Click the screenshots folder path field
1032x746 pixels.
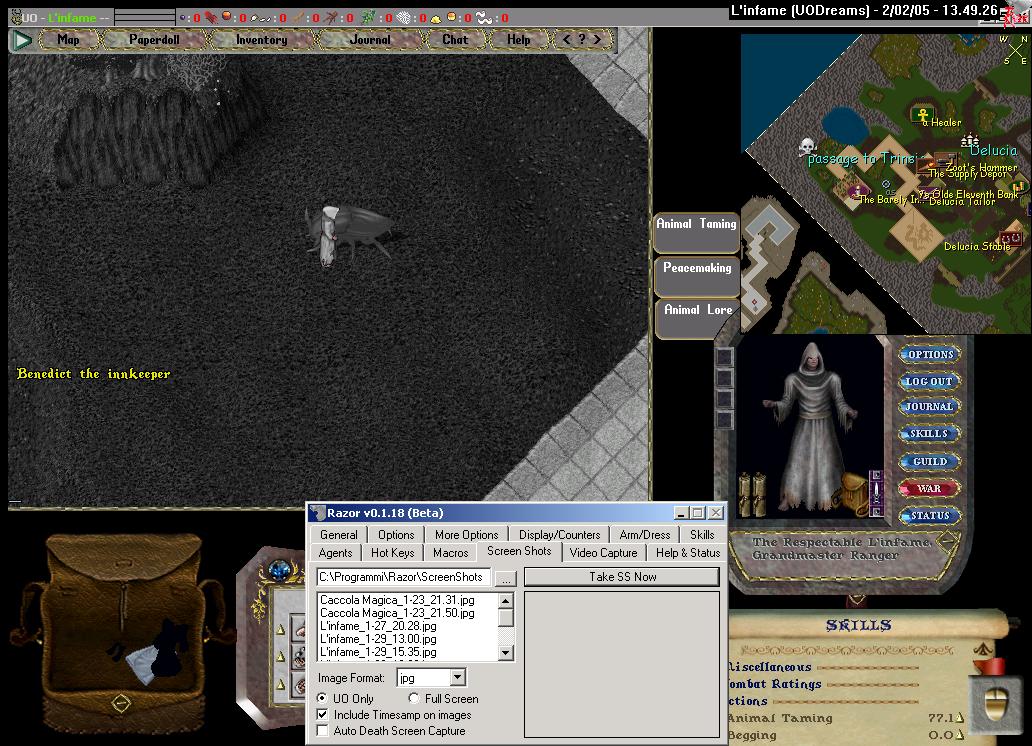403,577
